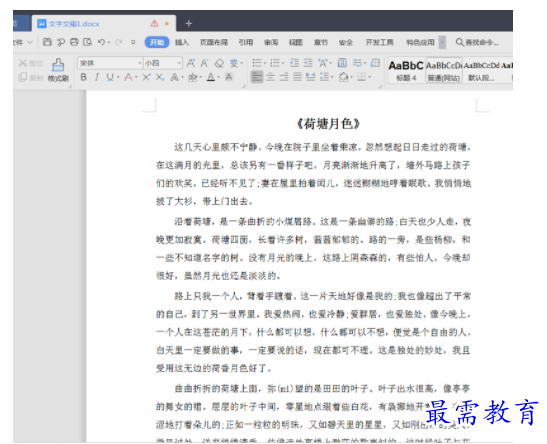Open the 引用 ribbon tab

(x=246, y=42)
